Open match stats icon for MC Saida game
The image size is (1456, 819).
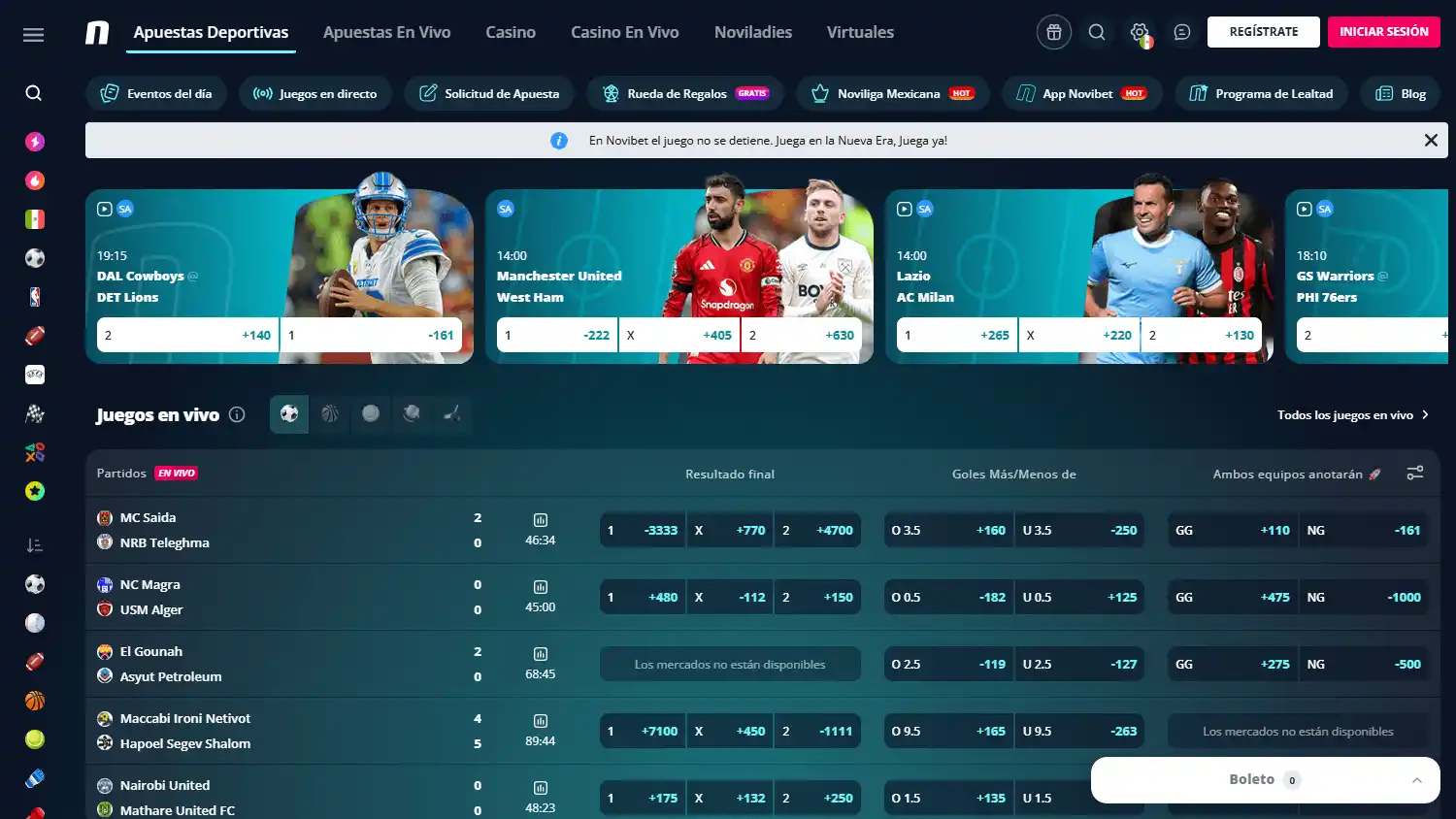[x=541, y=520]
